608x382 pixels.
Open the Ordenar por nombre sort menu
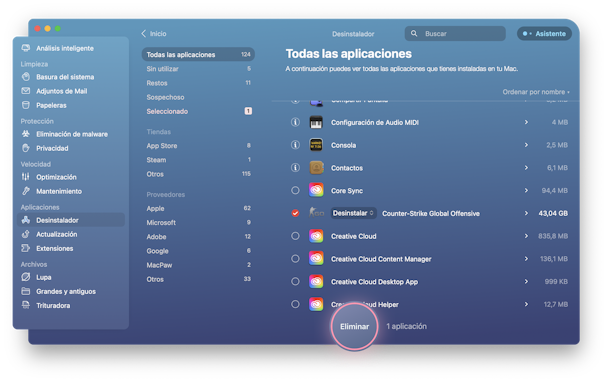pyautogui.click(x=536, y=92)
